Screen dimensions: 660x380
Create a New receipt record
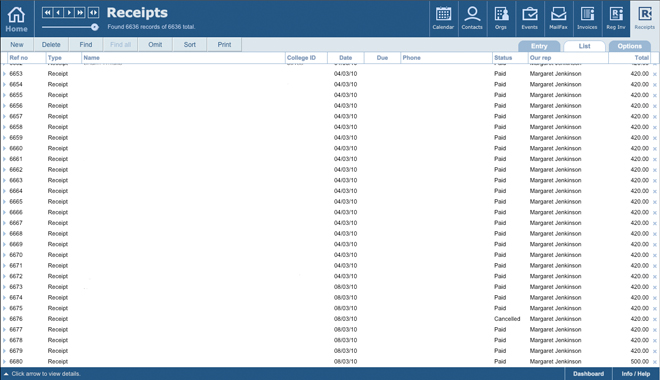17,45
